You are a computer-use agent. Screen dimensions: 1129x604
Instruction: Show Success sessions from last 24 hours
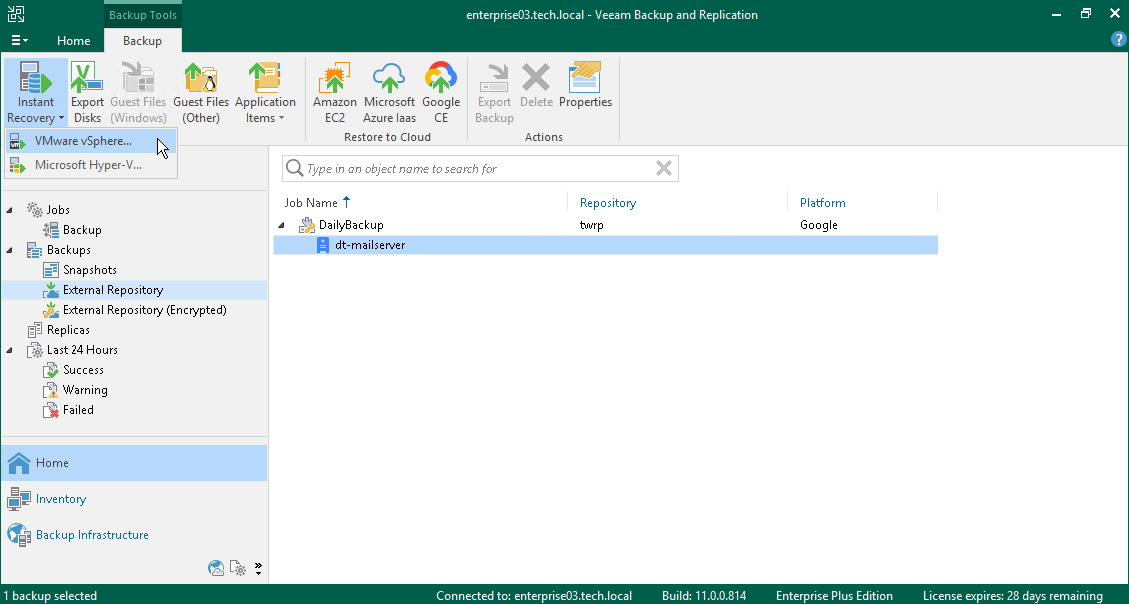(x=83, y=370)
